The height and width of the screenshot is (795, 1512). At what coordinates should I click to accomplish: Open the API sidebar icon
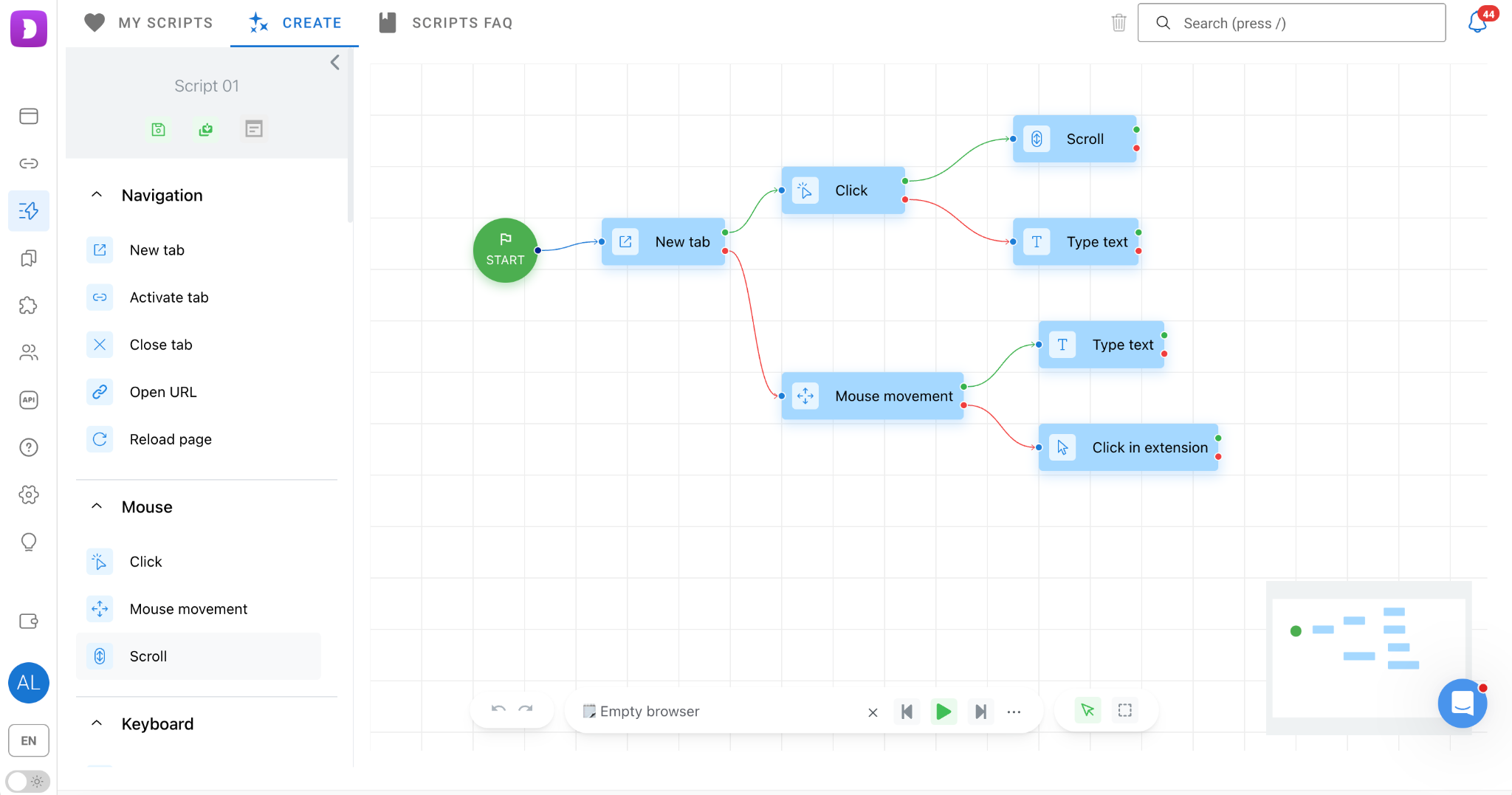[28, 400]
